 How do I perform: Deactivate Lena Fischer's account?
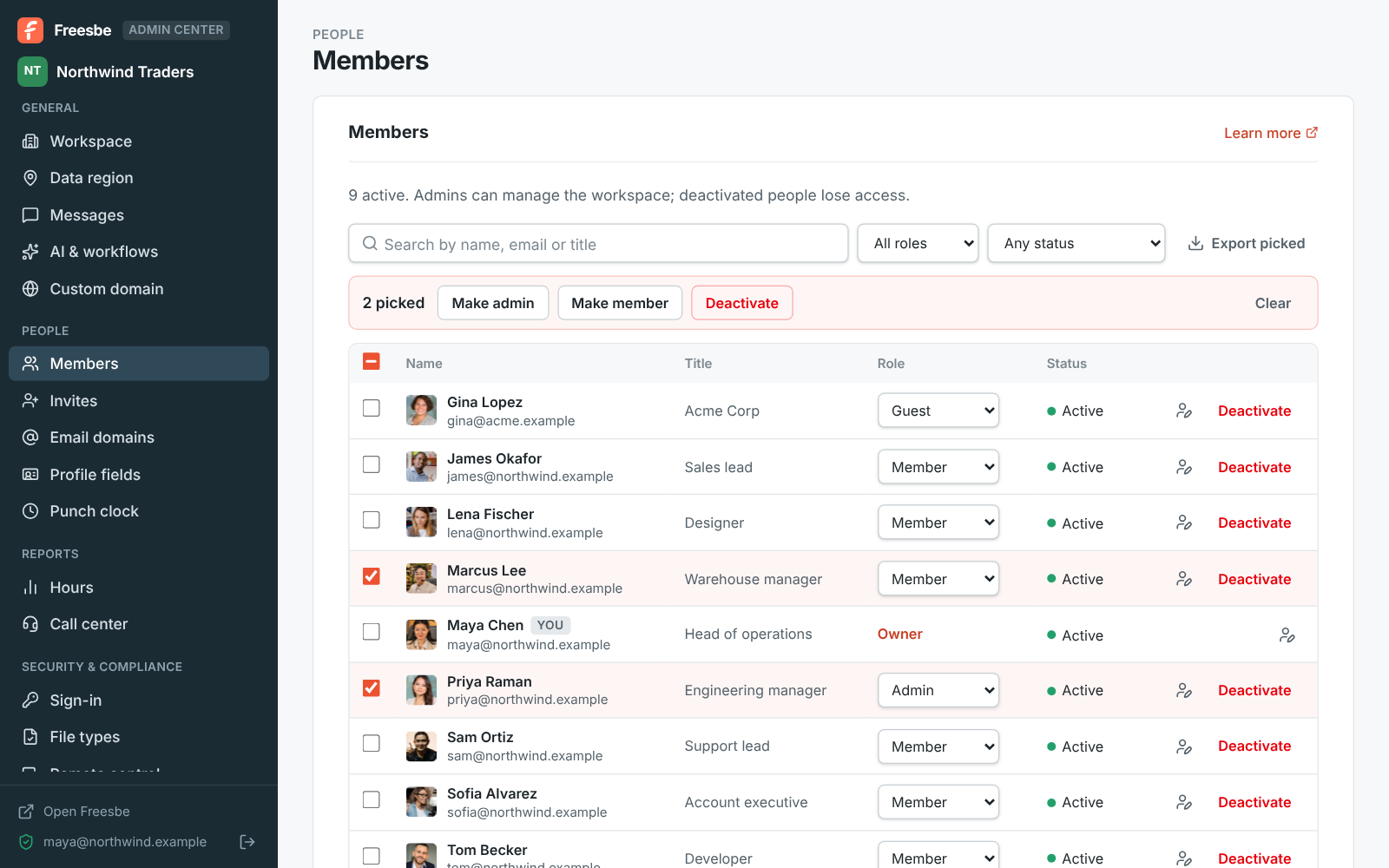[1254, 523]
